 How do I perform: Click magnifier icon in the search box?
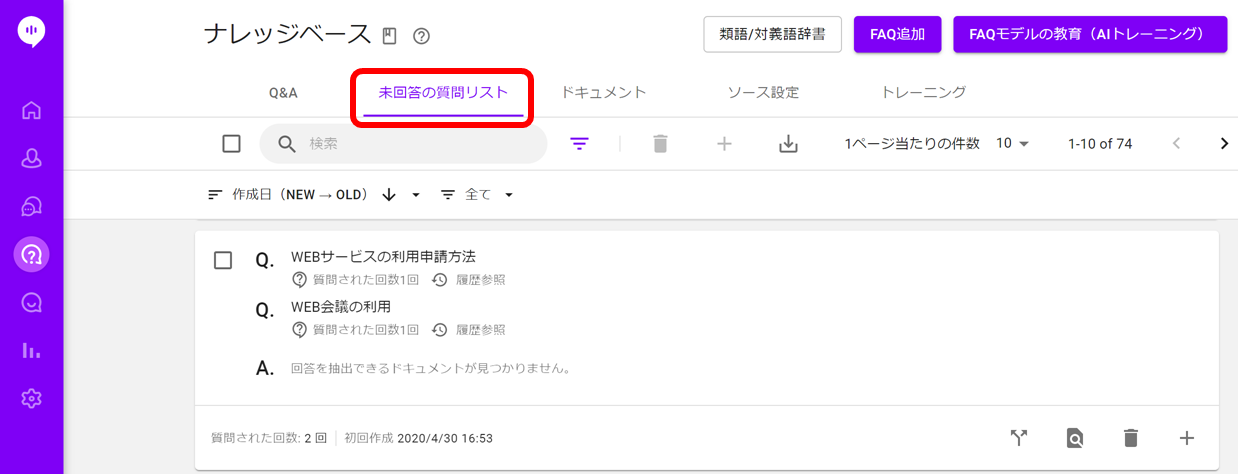(287, 144)
